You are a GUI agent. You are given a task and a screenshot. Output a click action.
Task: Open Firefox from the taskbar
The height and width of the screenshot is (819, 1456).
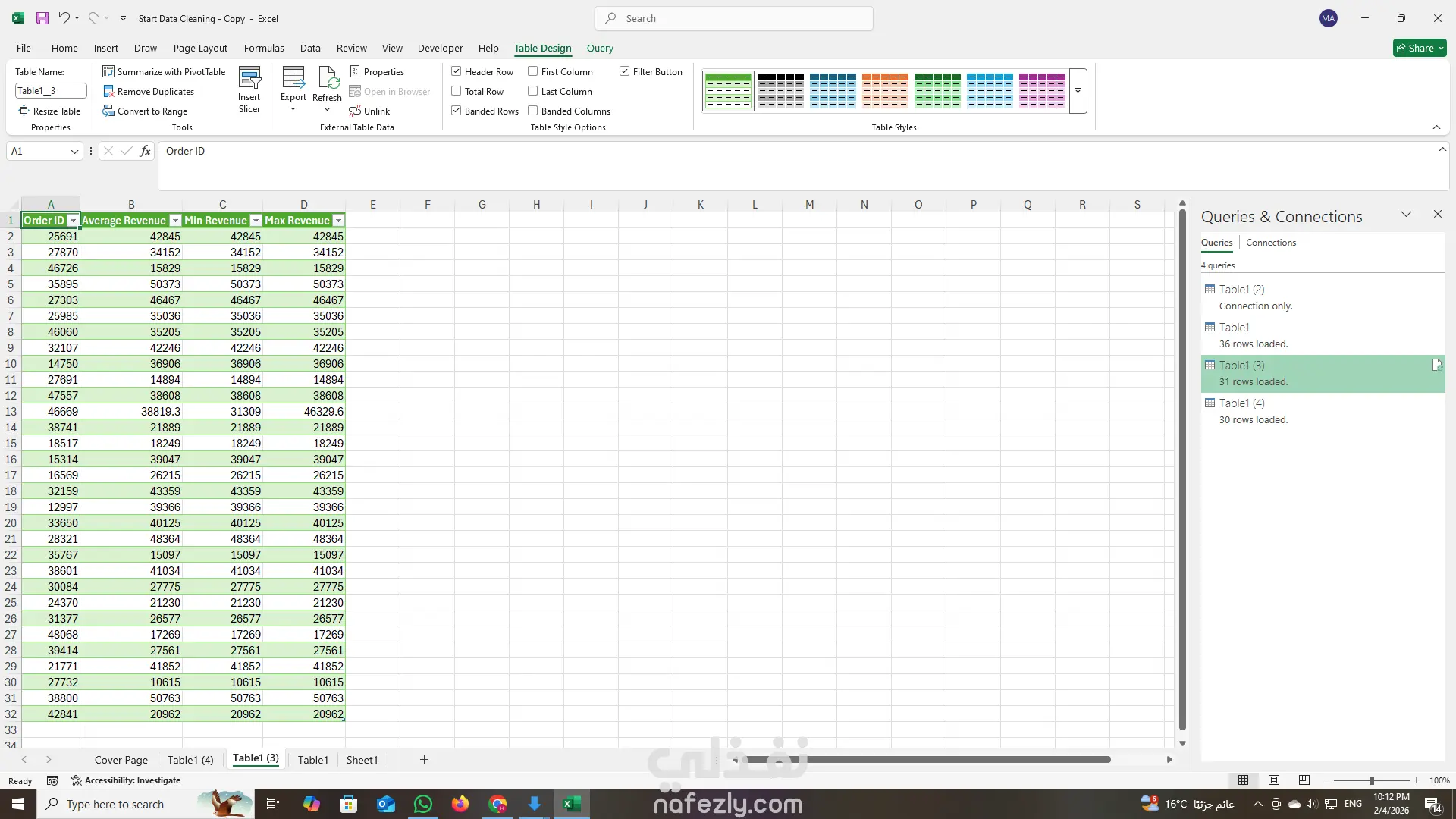[460, 804]
